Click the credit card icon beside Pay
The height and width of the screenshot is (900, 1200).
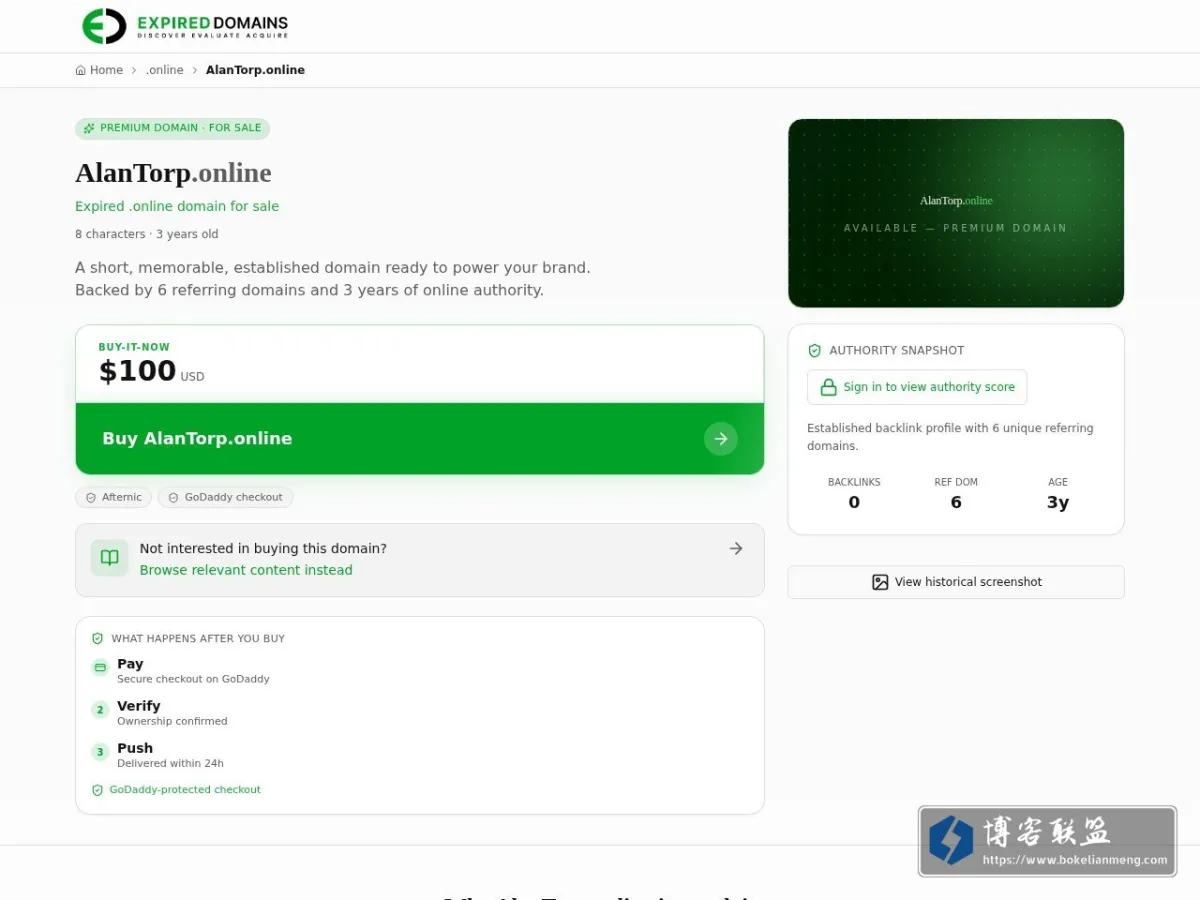click(x=100, y=667)
